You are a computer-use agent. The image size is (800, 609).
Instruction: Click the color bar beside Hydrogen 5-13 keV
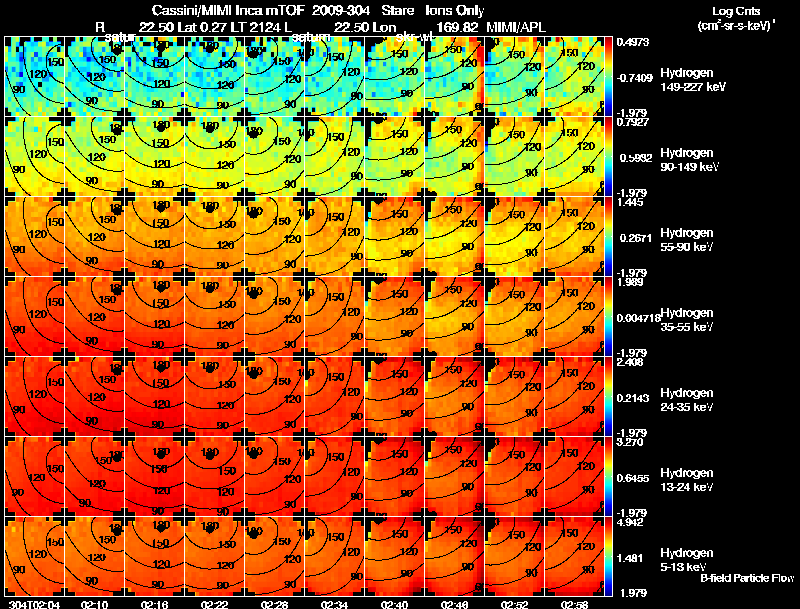click(608, 556)
